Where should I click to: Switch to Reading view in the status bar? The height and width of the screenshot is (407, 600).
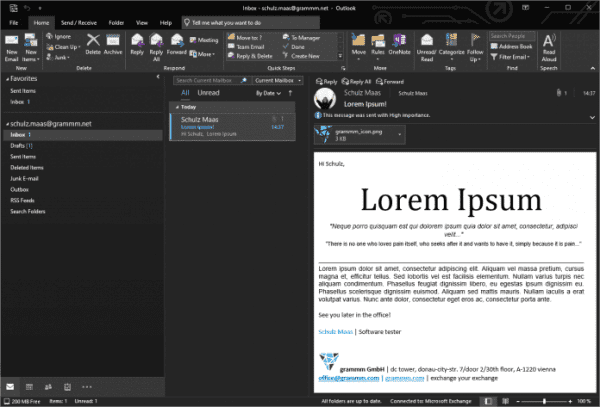(505, 401)
